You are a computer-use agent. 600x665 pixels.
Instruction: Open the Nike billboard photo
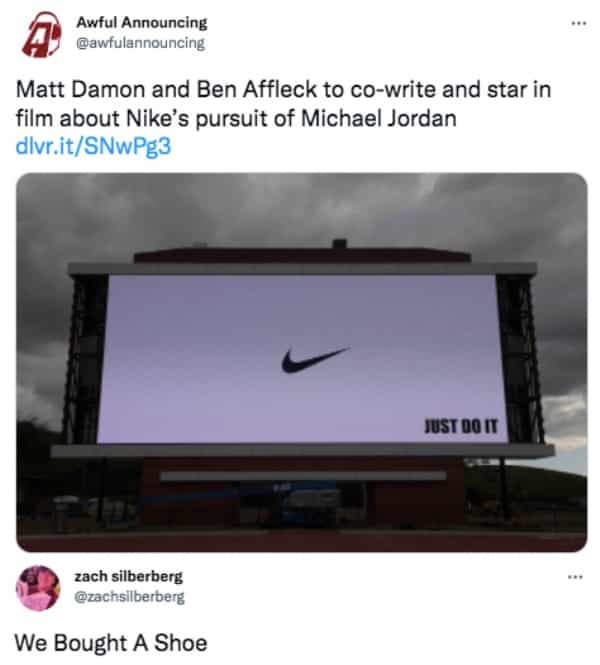(x=301, y=362)
